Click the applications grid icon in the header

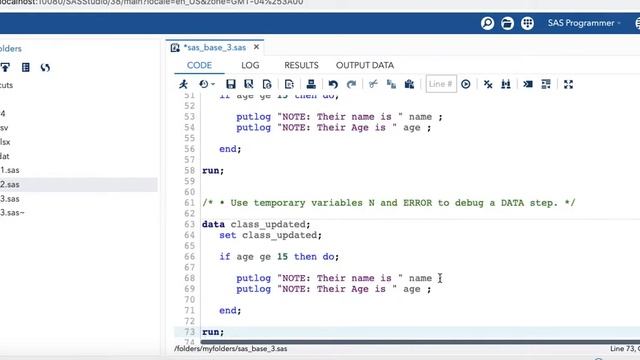(527, 23)
